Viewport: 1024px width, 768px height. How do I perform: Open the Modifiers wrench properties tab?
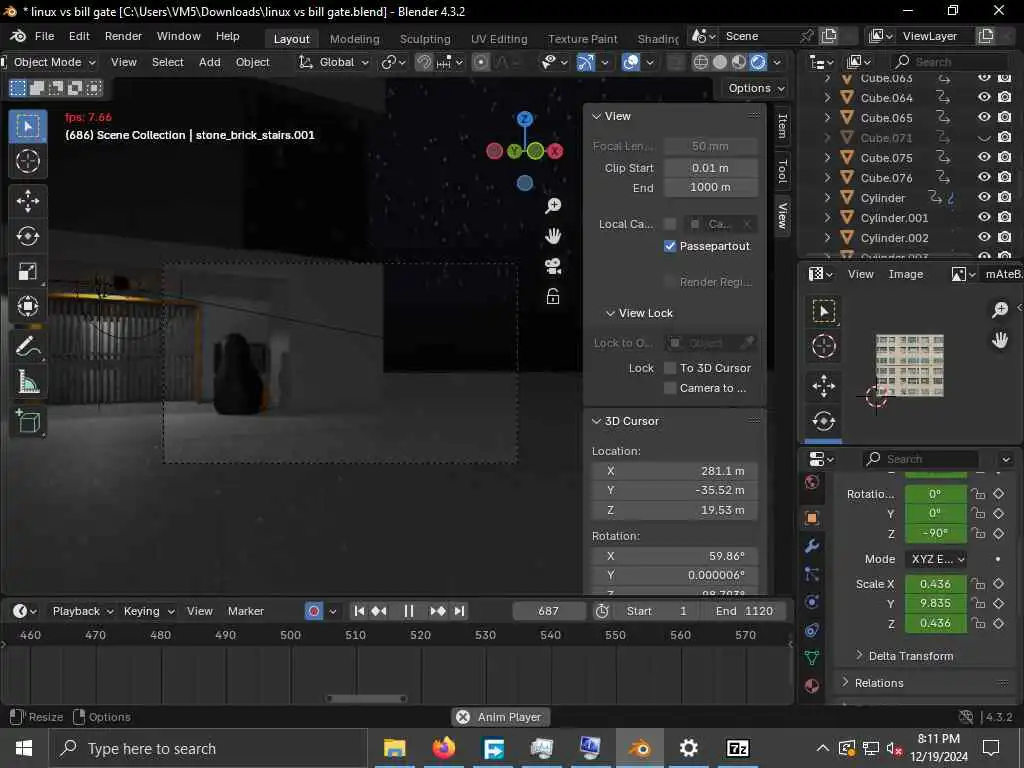tap(812, 546)
